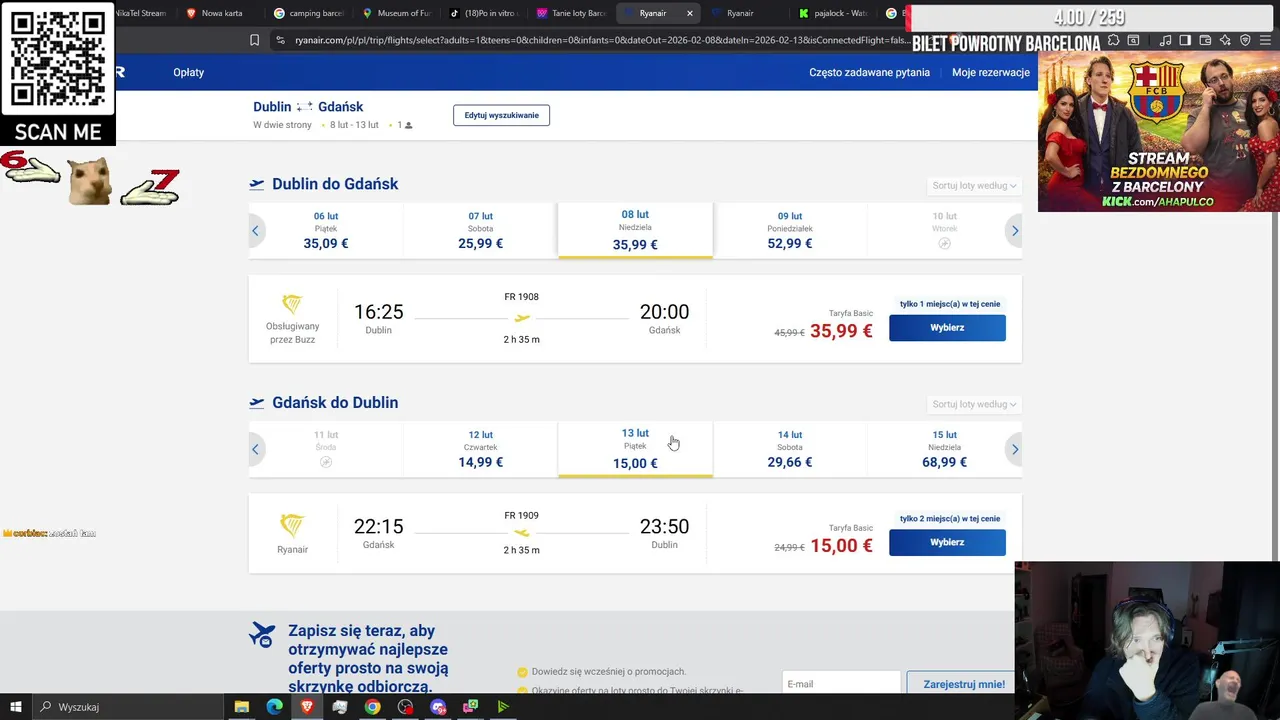Open 'Często zadawane pytania' link
The height and width of the screenshot is (720, 1280).
pos(869,72)
